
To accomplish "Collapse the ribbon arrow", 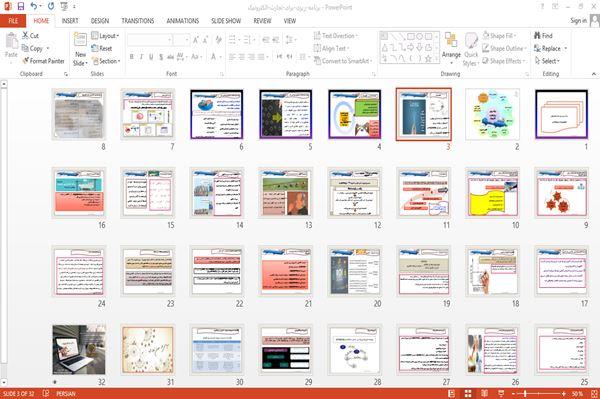I will [593, 74].
